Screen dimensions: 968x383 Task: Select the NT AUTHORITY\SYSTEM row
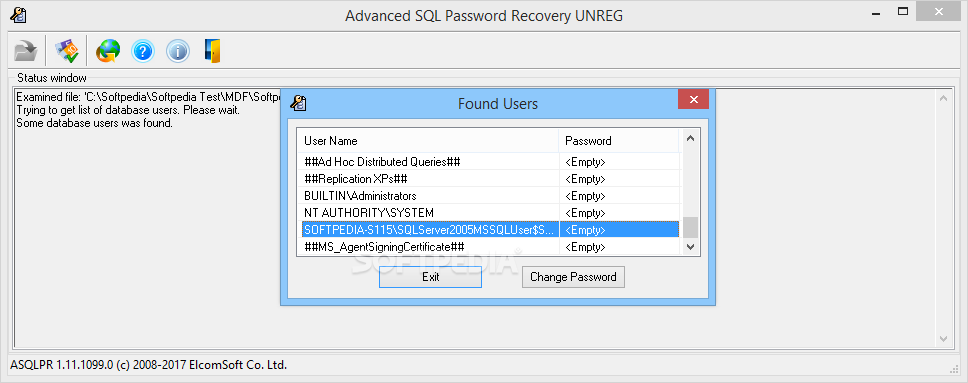(x=490, y=213)
